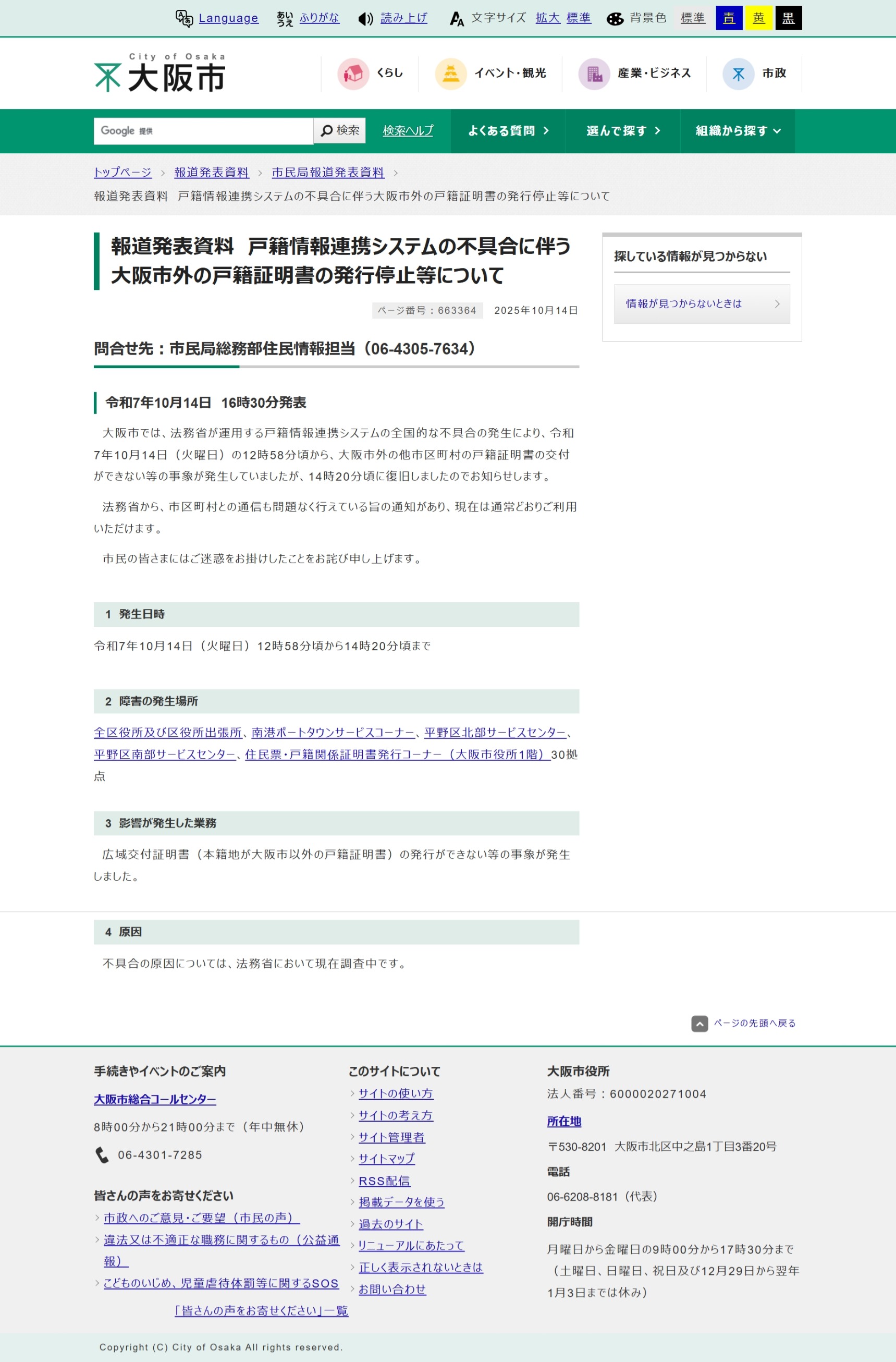Click the furigana (ふりがな) icon
This screenshot has height=1362, width=896.
point(285,18)
